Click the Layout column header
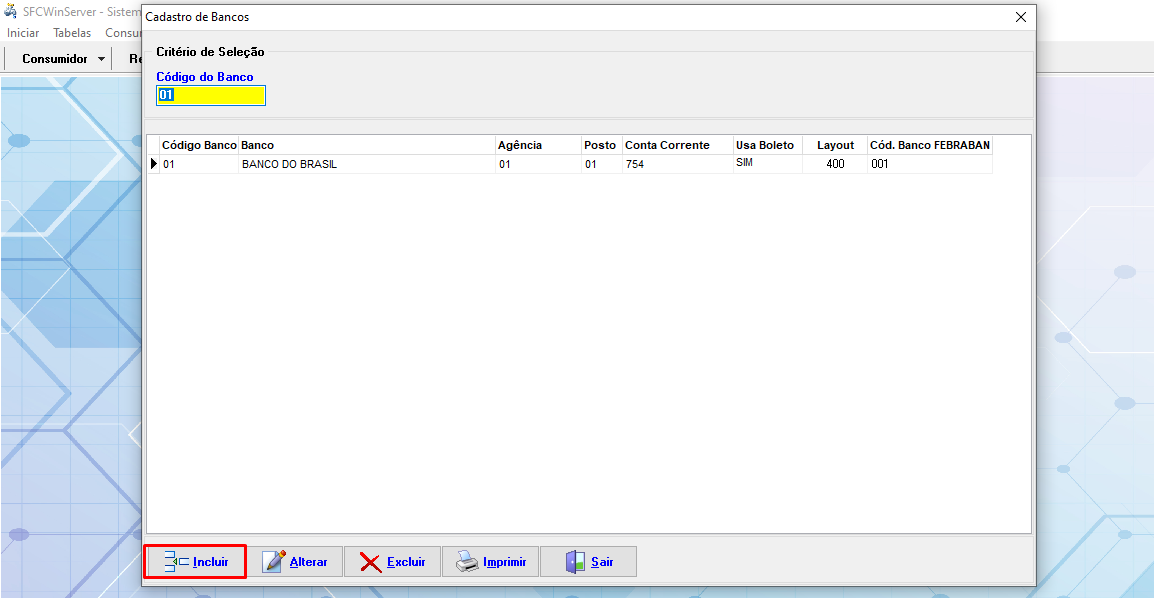The image size is (1154, 598). 835,145
